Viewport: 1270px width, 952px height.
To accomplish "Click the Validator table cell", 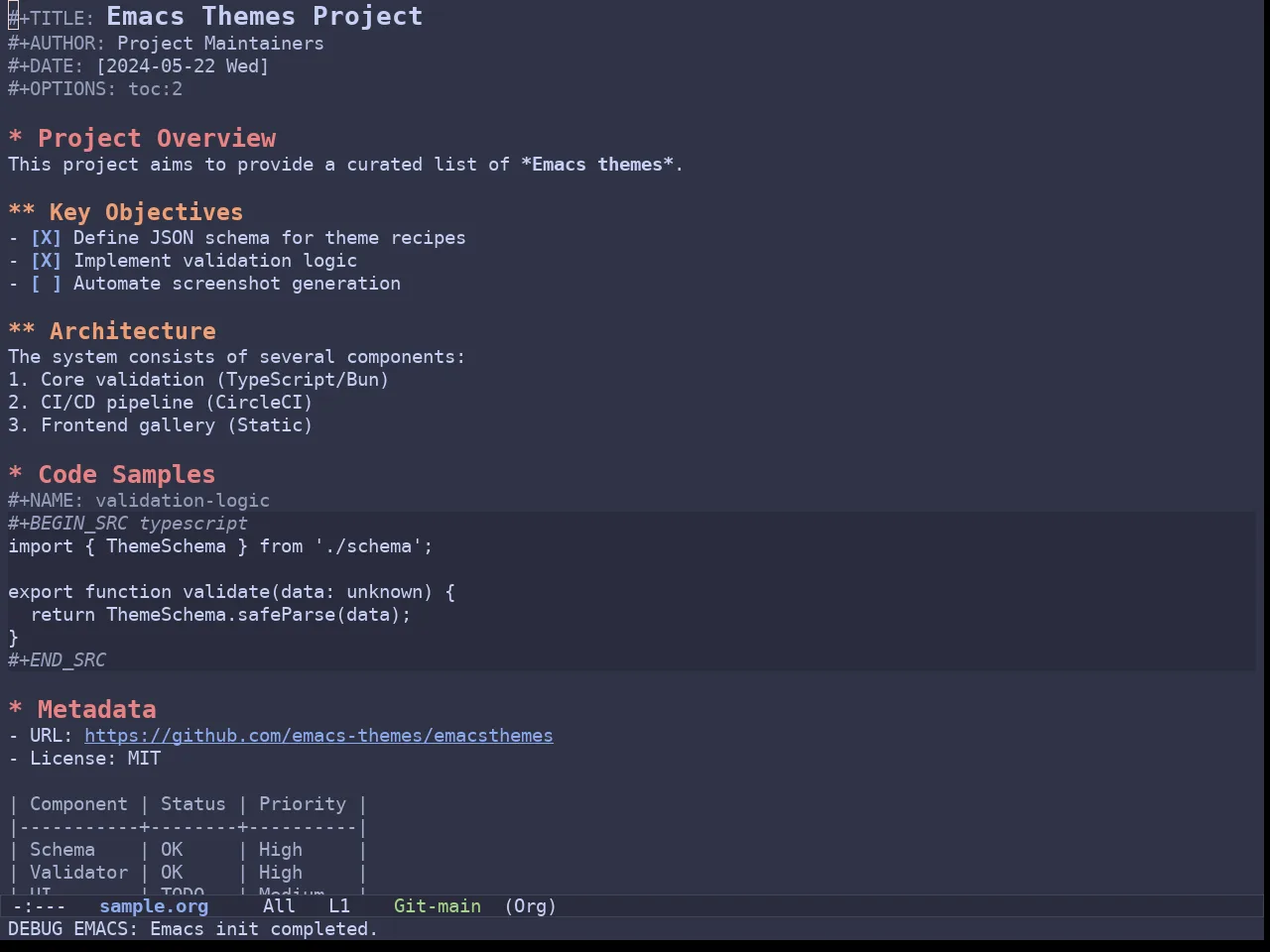I will tap(78, 873).
